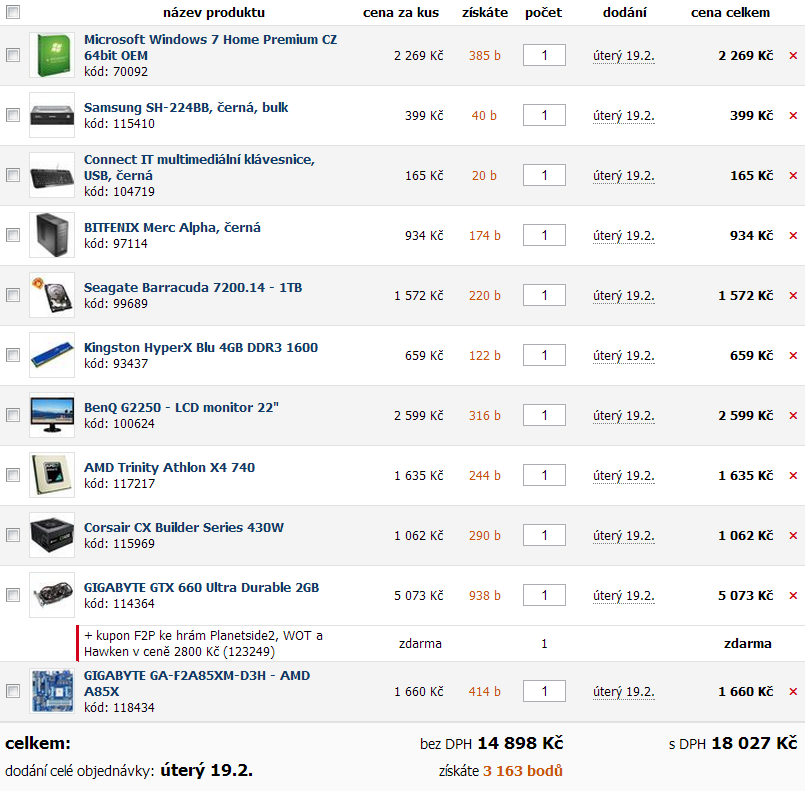Select the Samsung SH-224BB row checkbox

point(13,115)
